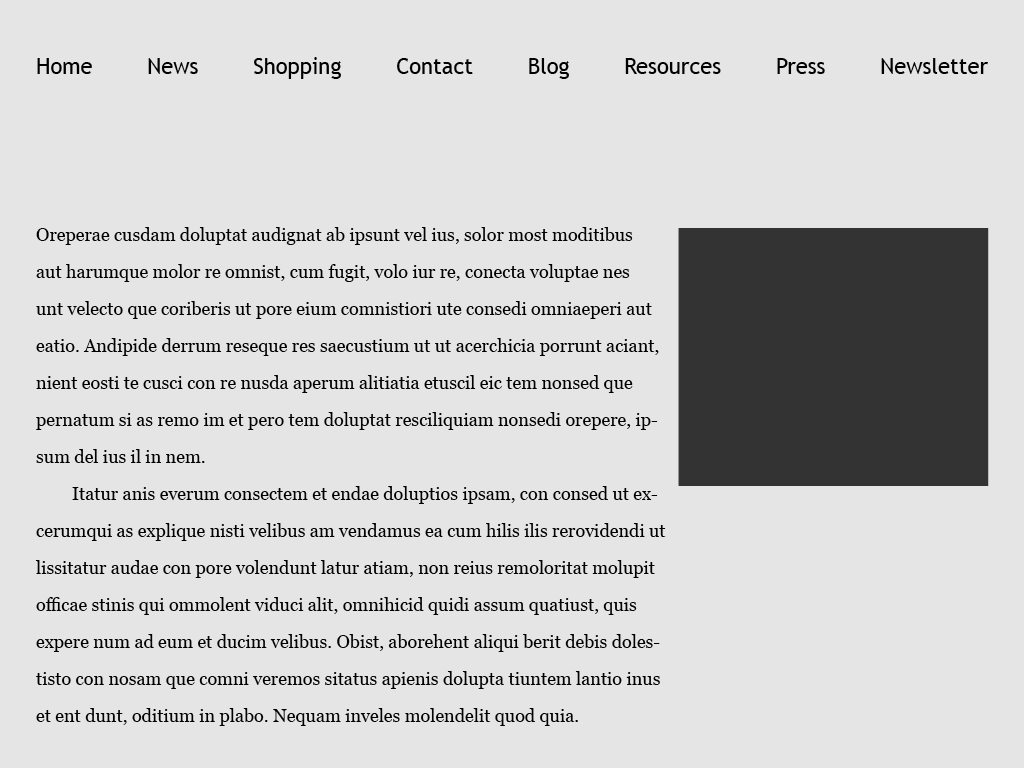The image size is (1024, 768).
Task: Click the word Andipide in first paragraph
Action: point(120,347)
